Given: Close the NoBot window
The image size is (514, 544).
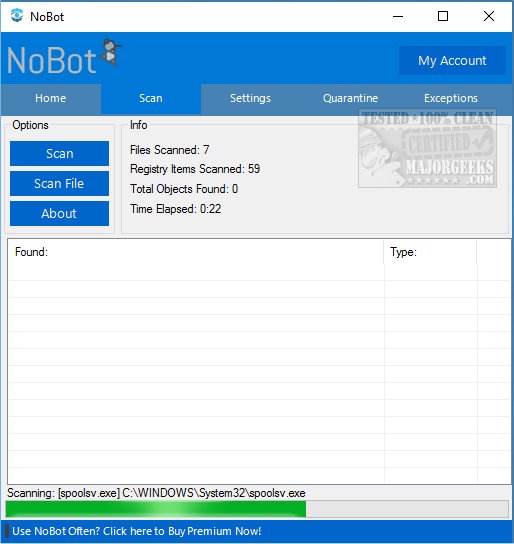Looking at the screenshot, I should 489,16.
